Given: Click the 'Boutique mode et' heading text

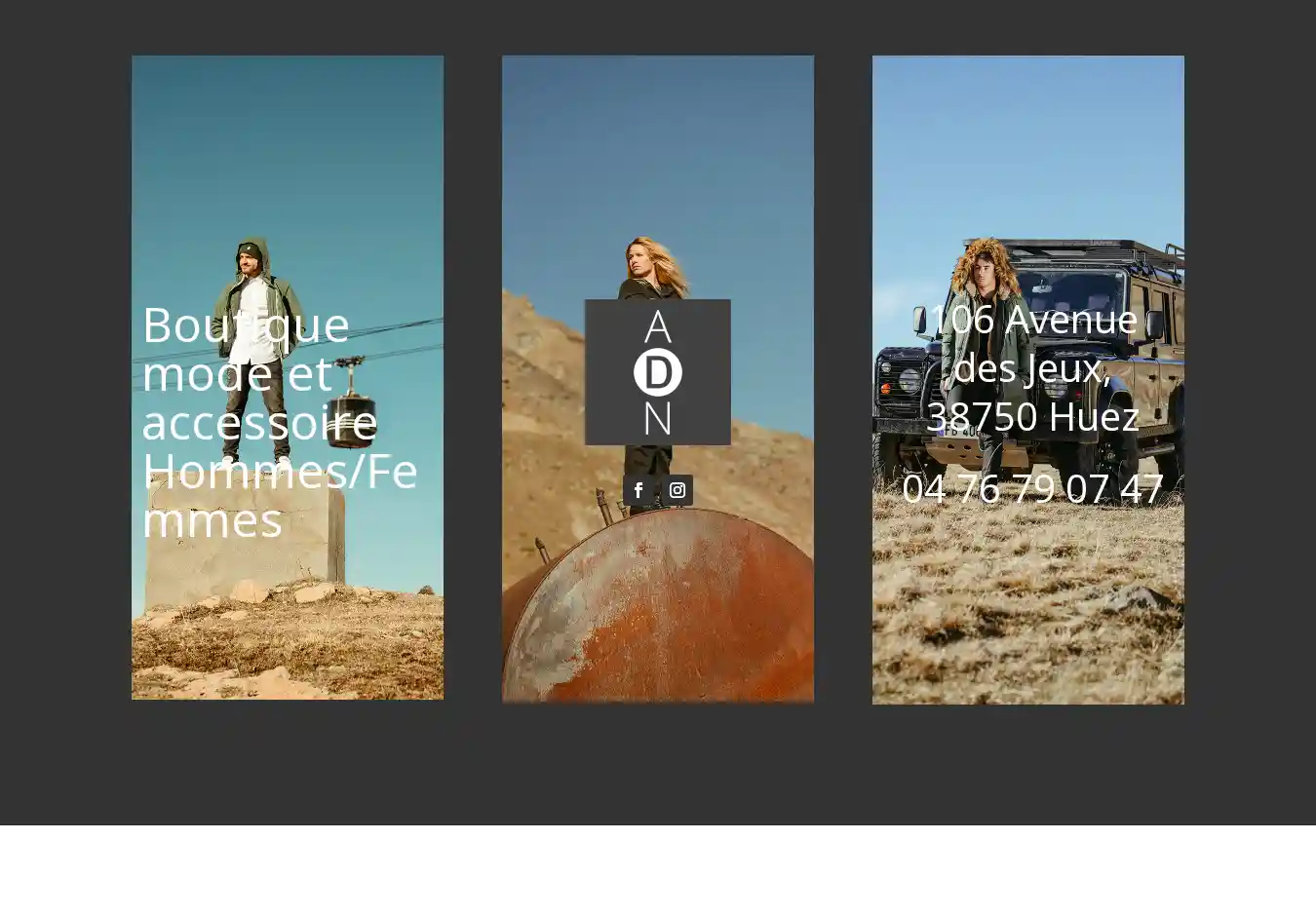Looking at the screenshot, I should click(x=244, y=349).
